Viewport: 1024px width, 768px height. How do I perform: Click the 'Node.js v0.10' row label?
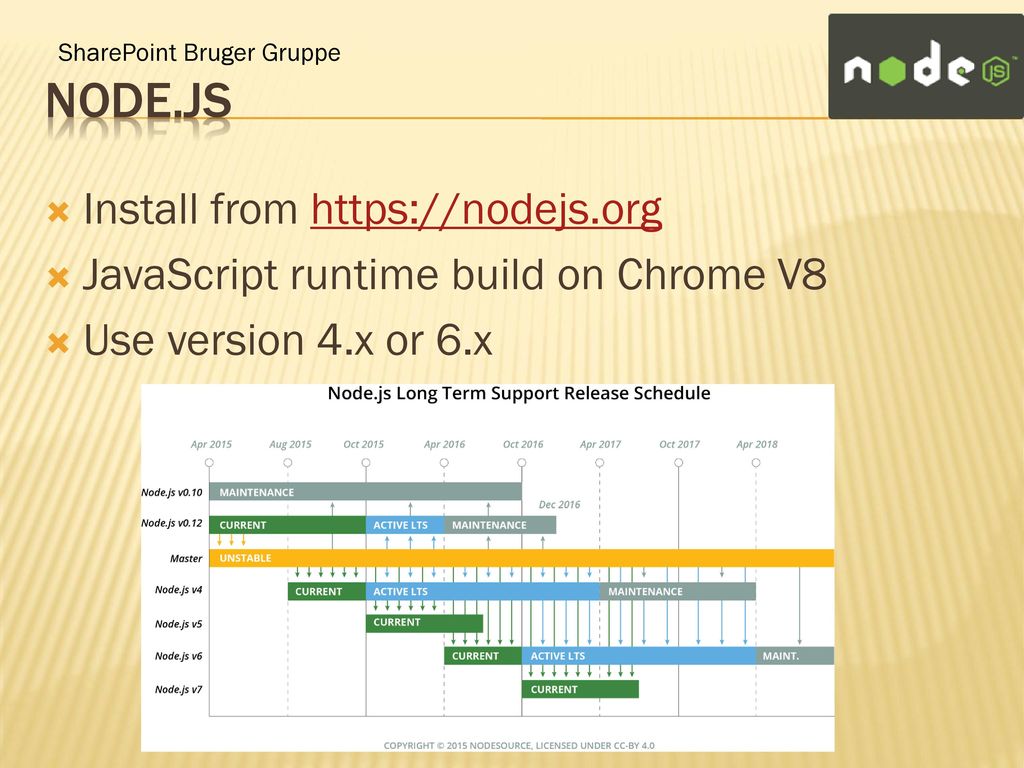tap(172, 492)
